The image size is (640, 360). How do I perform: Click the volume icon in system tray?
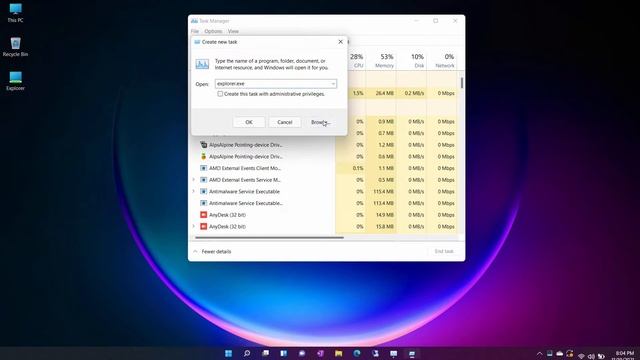click(591, 356)
